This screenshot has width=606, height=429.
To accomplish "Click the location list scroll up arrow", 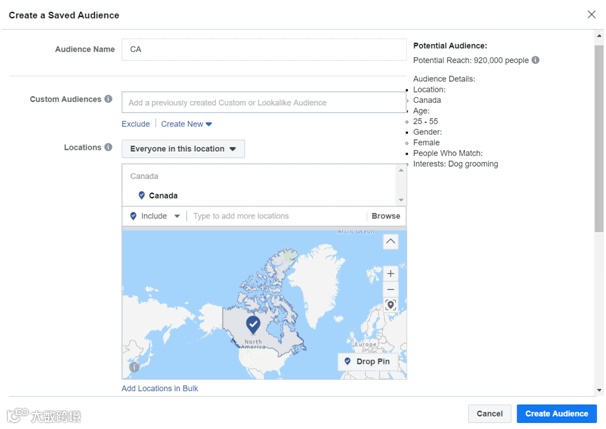I will (401, 170).
